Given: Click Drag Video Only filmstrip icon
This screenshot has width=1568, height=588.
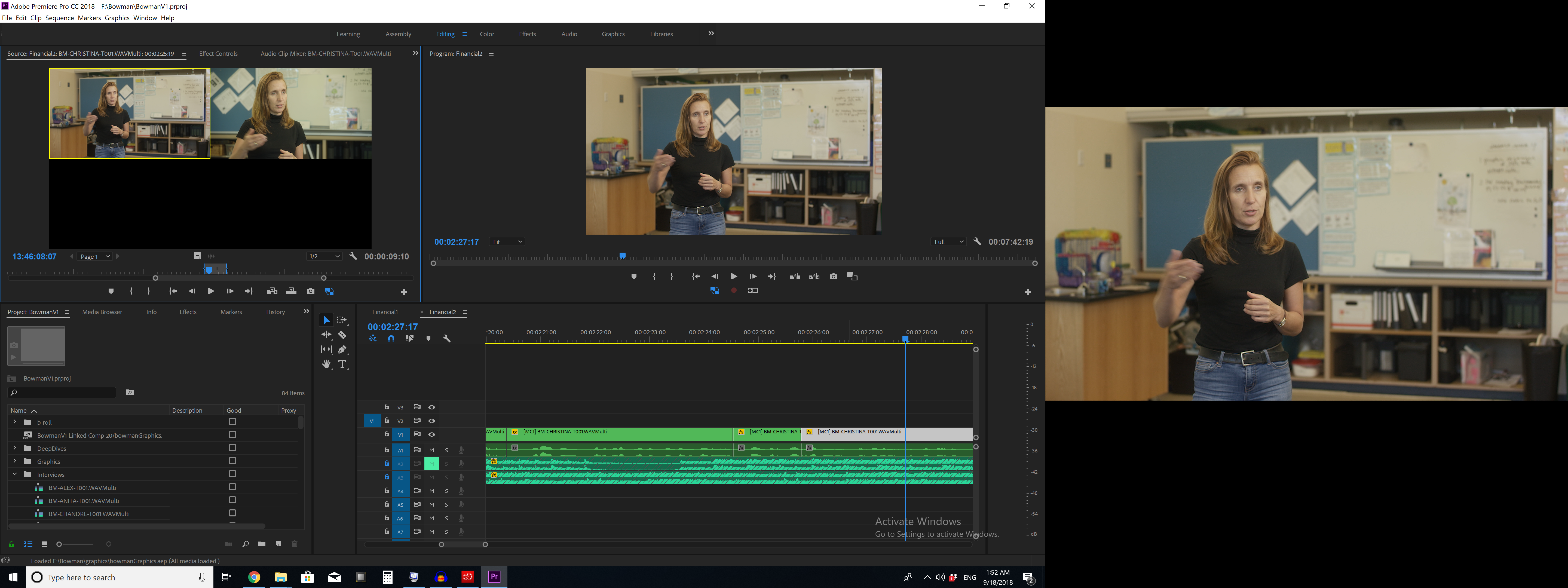Looking at the screenshot, I should (197, 256).
